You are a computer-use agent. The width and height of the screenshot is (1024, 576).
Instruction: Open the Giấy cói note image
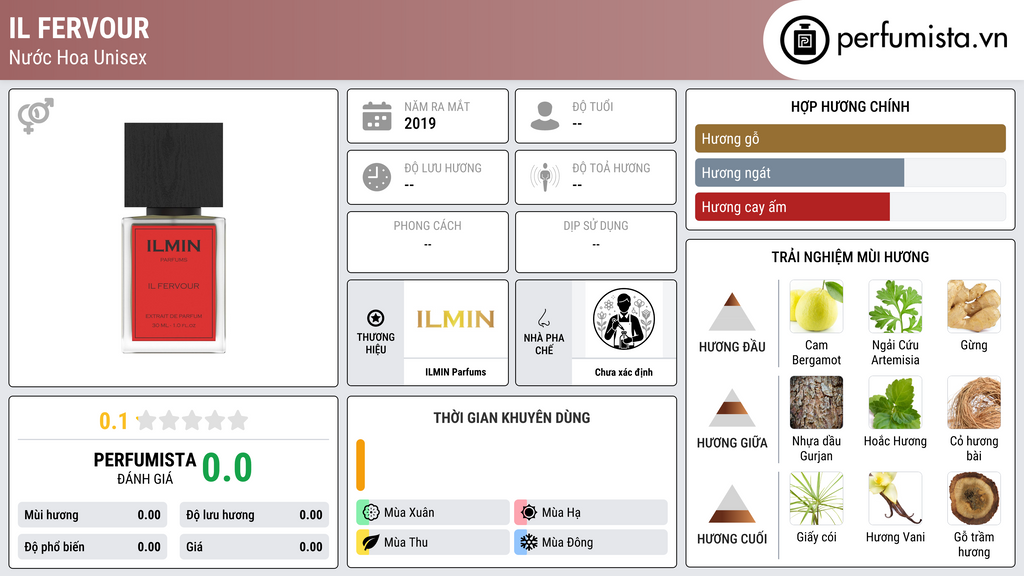click(816, 498)
